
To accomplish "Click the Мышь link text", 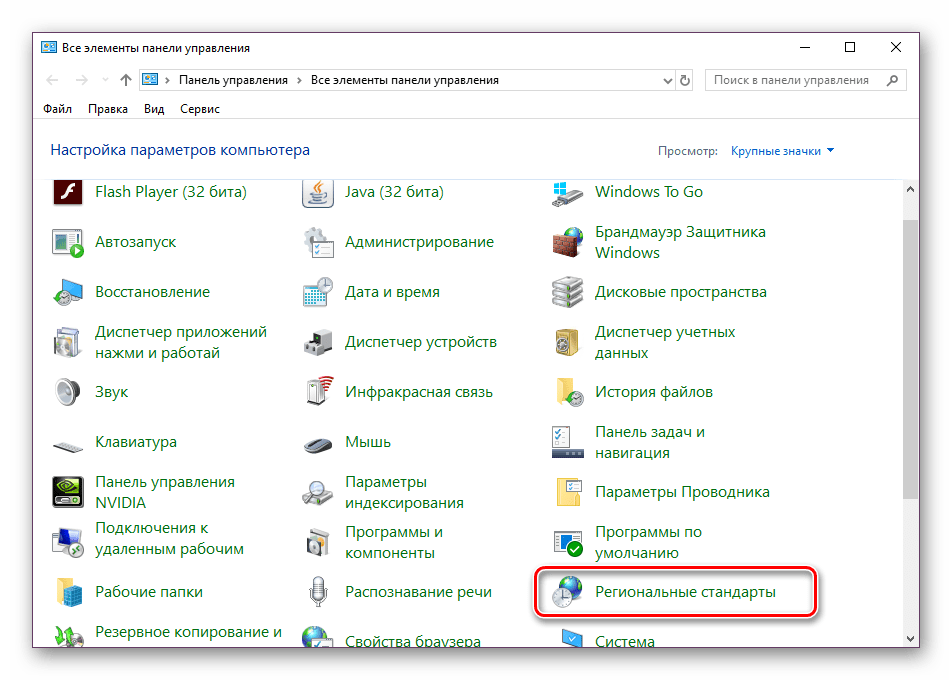I will tap(368, 442).
